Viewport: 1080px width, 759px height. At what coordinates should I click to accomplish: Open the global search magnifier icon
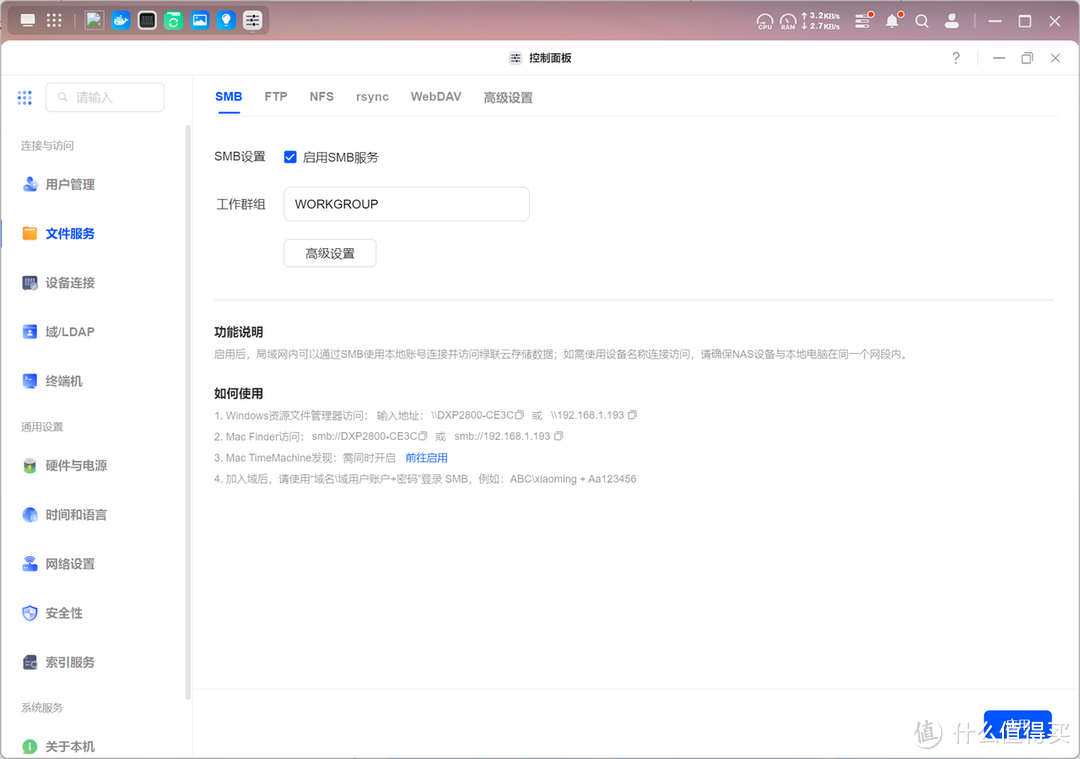[922, 20]
